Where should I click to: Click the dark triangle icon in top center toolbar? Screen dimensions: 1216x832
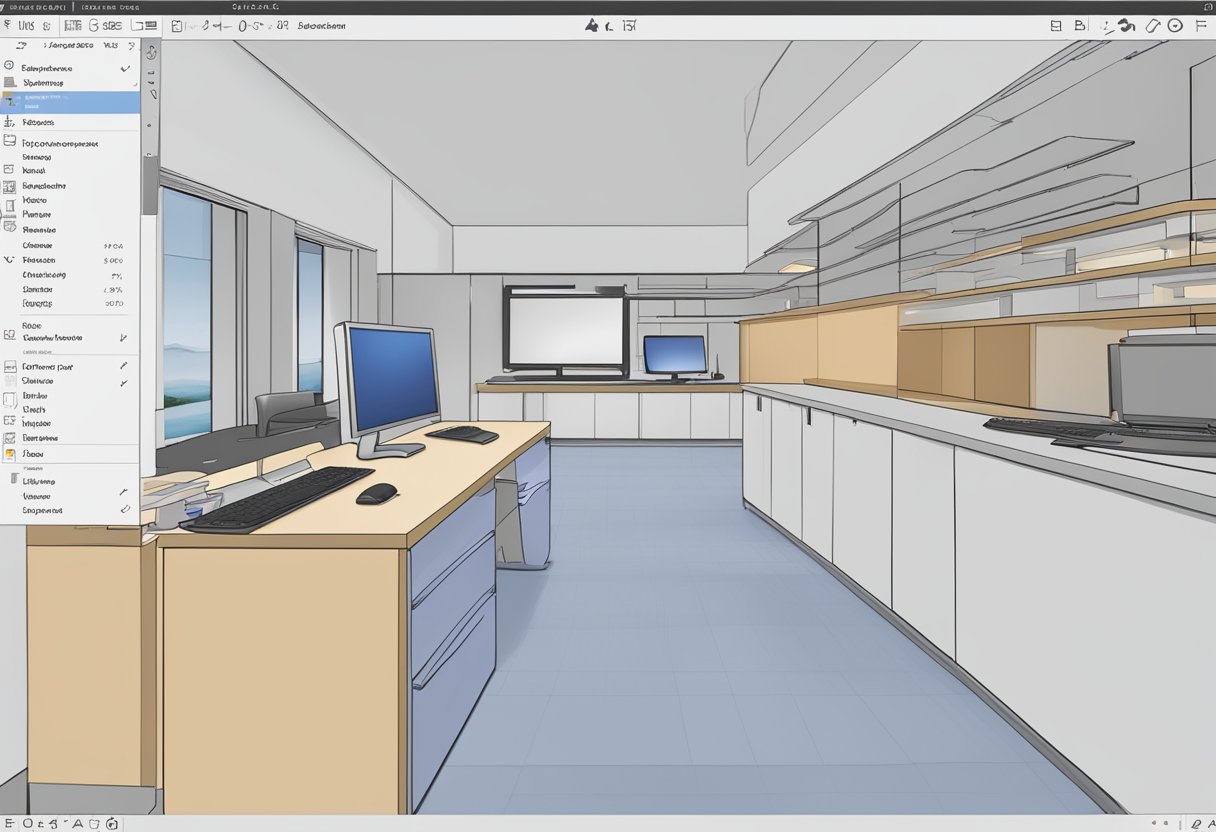(x=592, y=26)
